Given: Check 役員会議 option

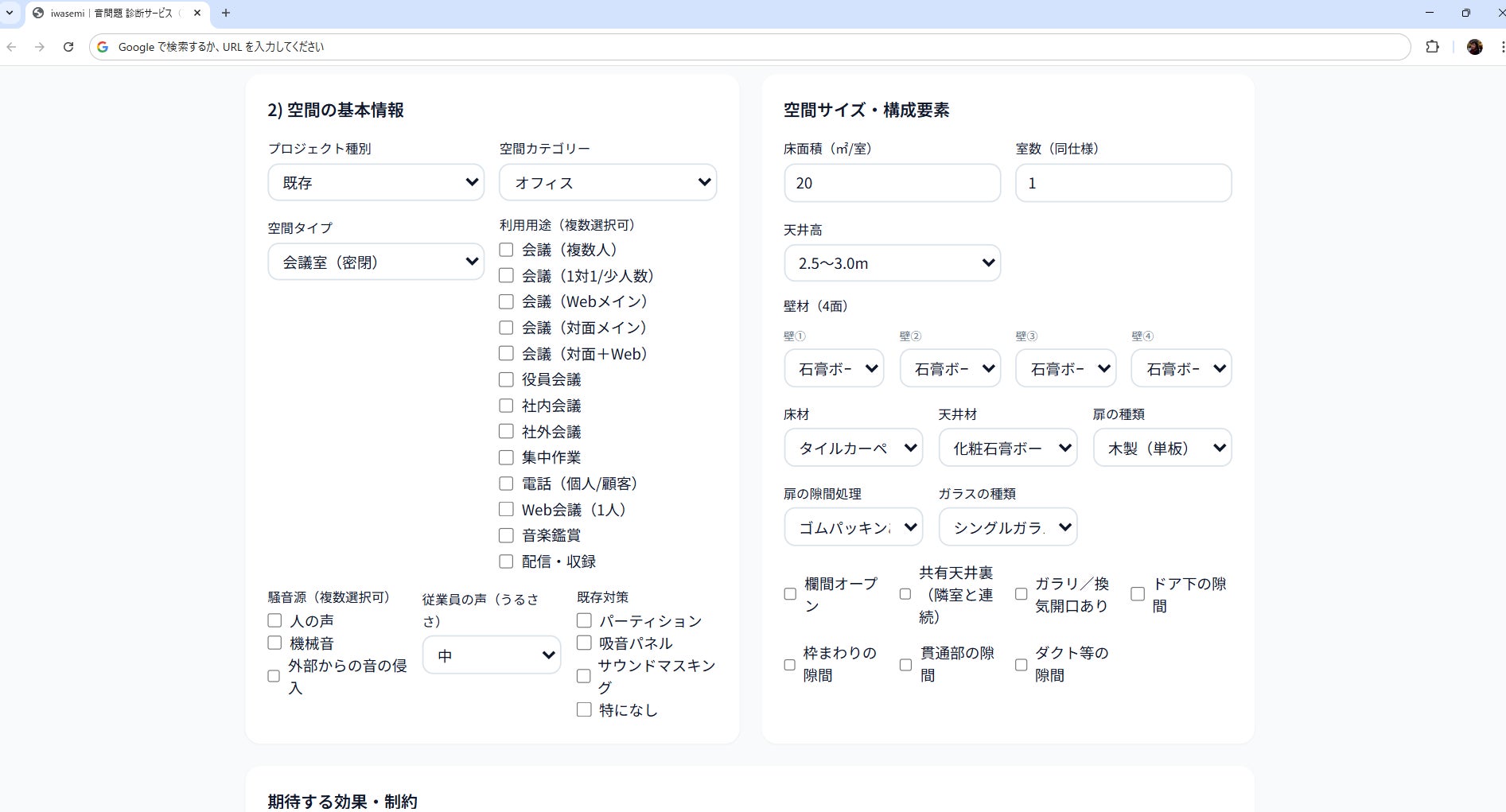Looking at the screenshot, I should coord(506,379).
